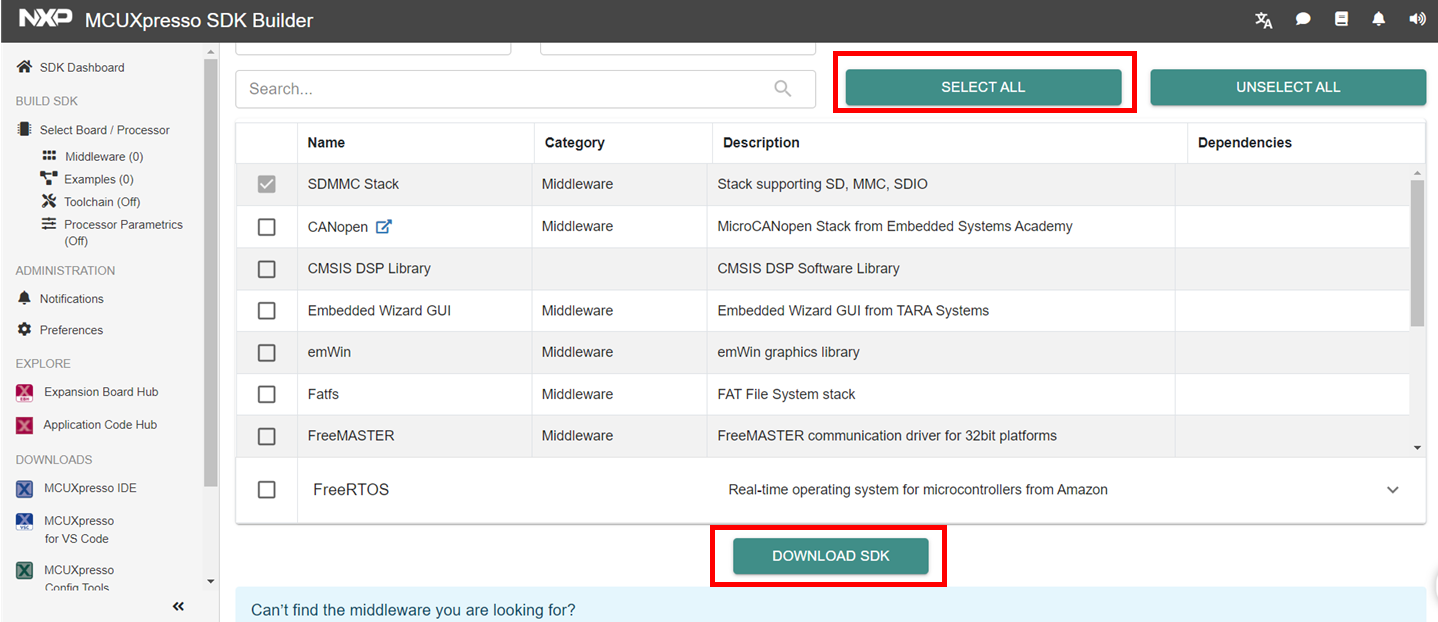Click the Category column header
Screen dimensions: 1438x622
(575, 143)
